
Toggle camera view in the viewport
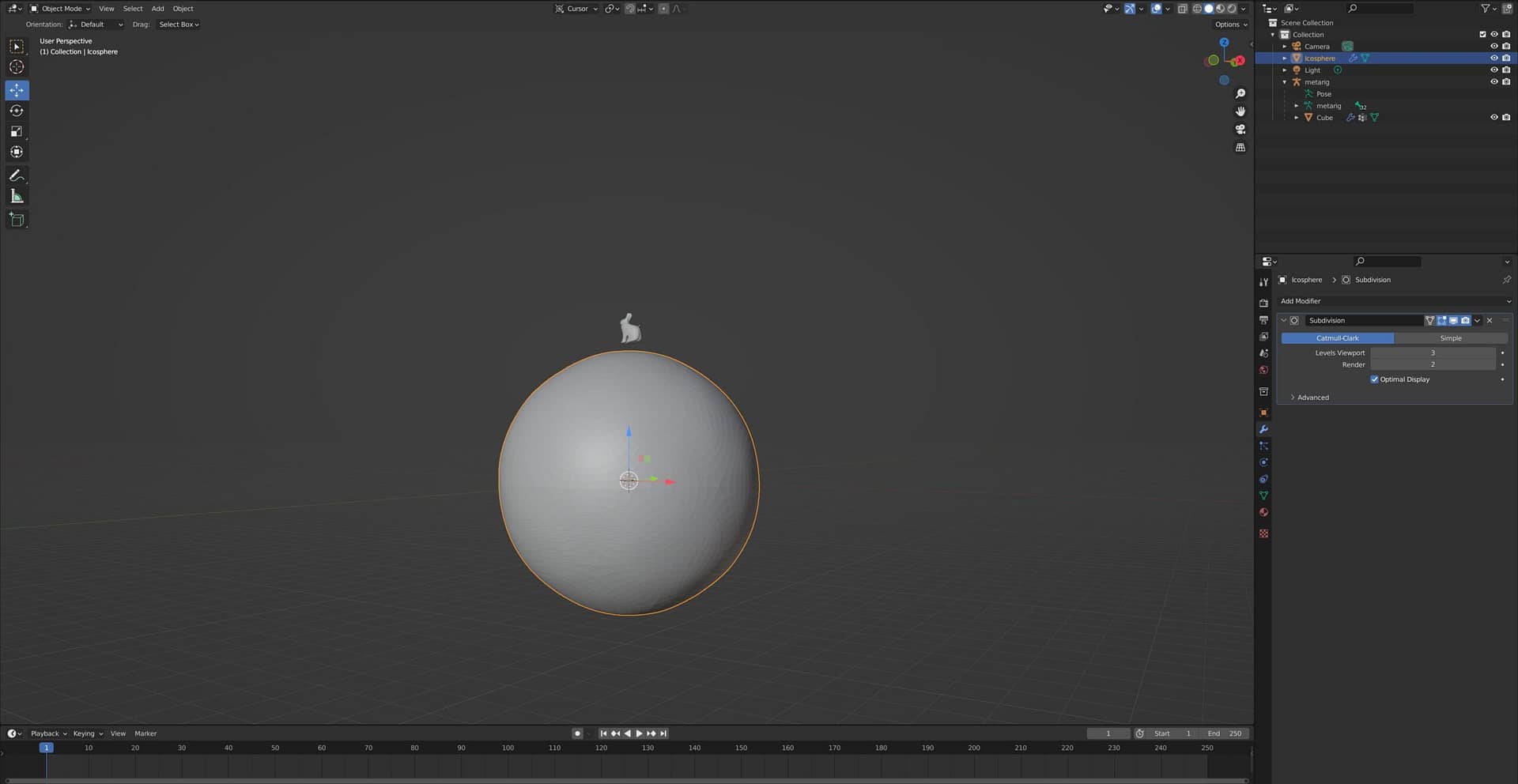[x=1240, y=130]
